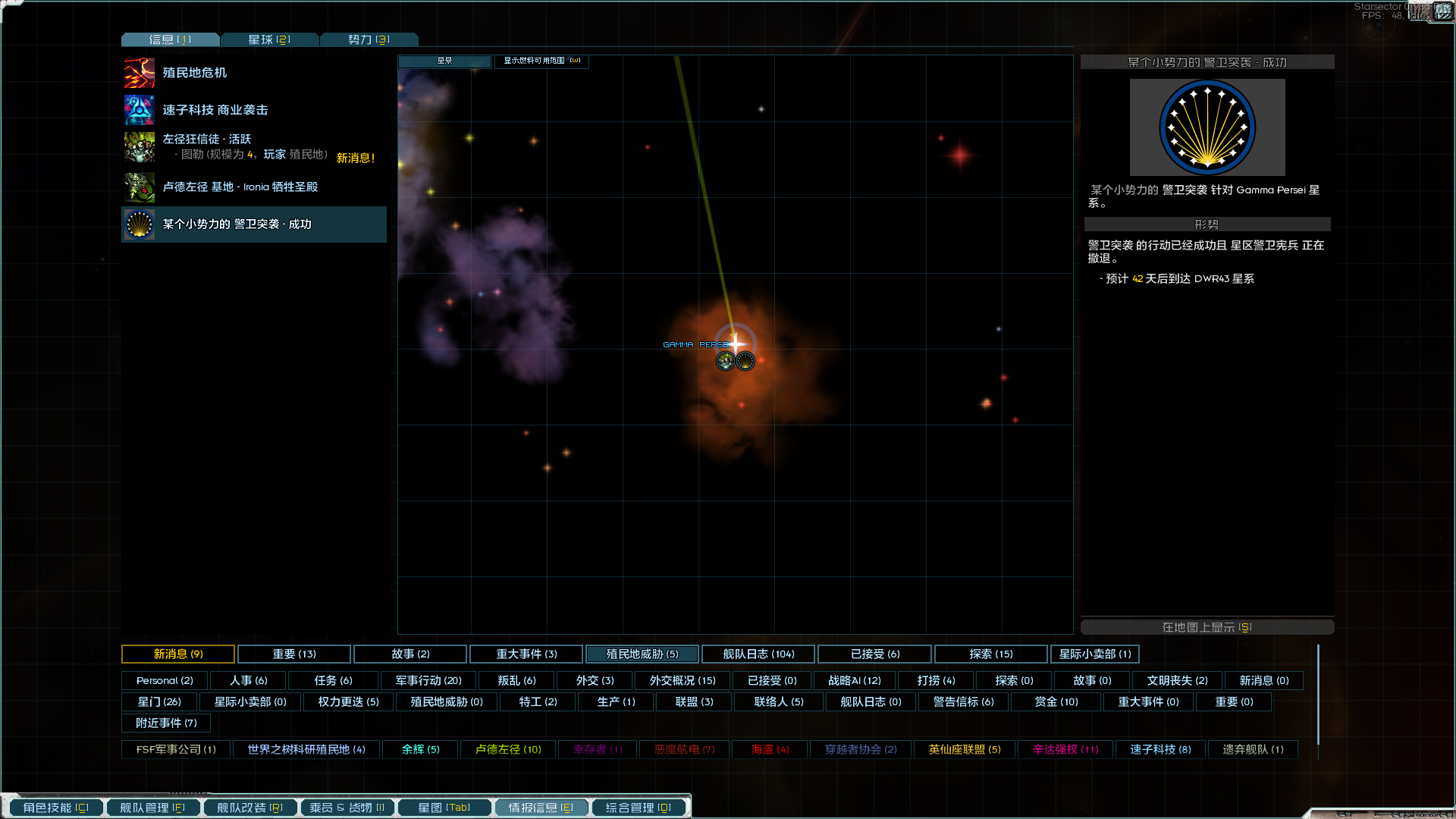Select the 附近事件 (7) tag

tap(166, 723)
